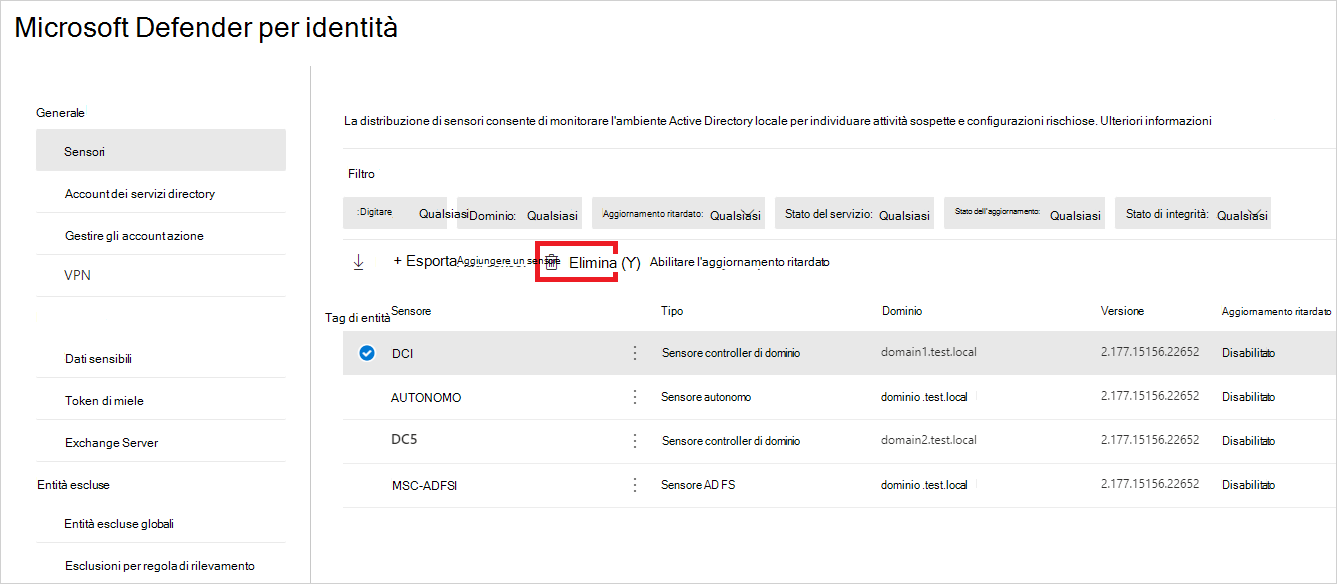The image size is (1337, 584).
Task: Click the domain1.test.local cell
Action: coord(929,353)
